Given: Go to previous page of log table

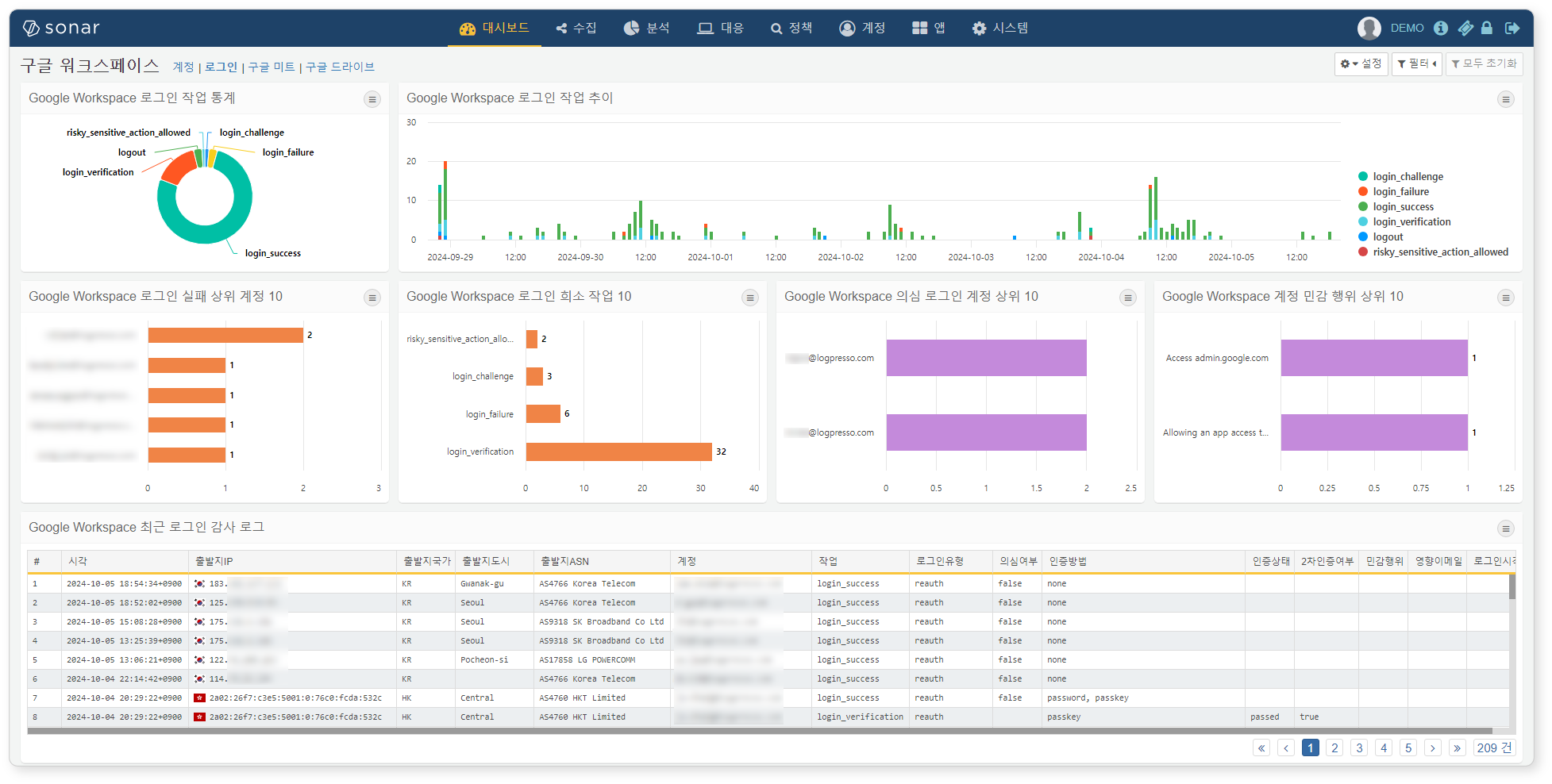Looking at the screenshot, I should click(1286, 748).
